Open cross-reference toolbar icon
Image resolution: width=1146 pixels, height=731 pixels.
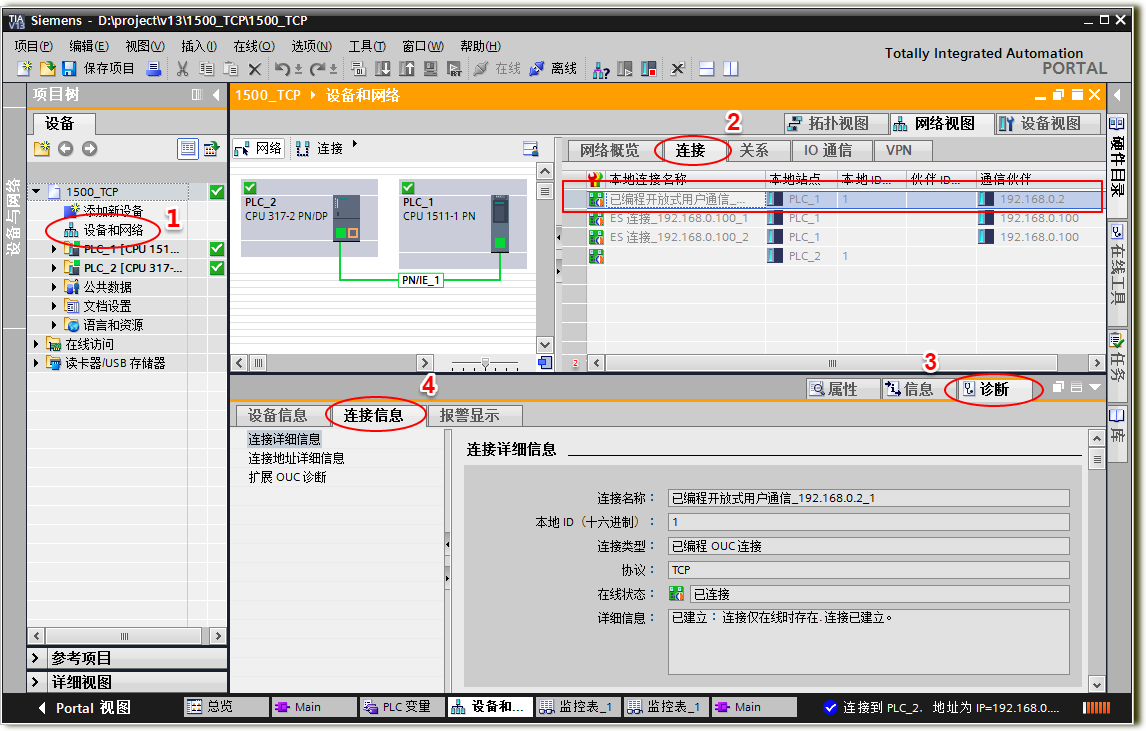[678, 69]
